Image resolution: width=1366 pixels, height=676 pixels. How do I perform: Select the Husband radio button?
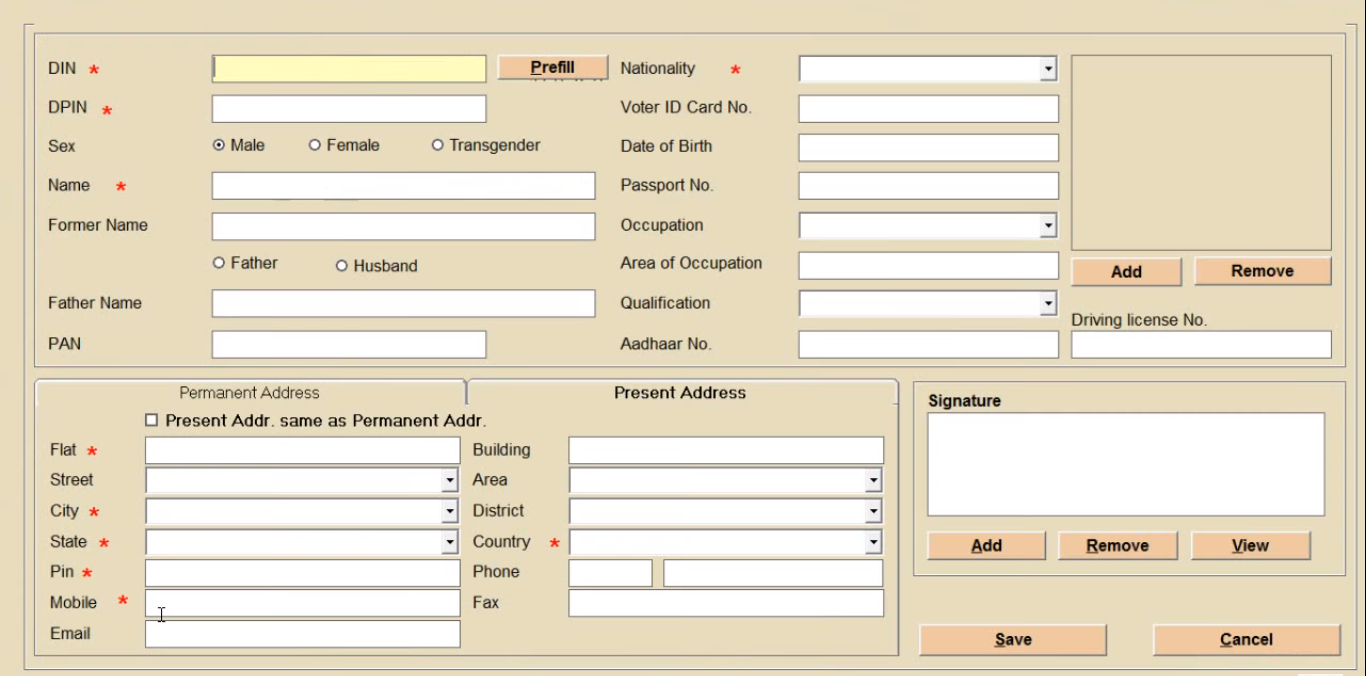(x=342, y=266)
